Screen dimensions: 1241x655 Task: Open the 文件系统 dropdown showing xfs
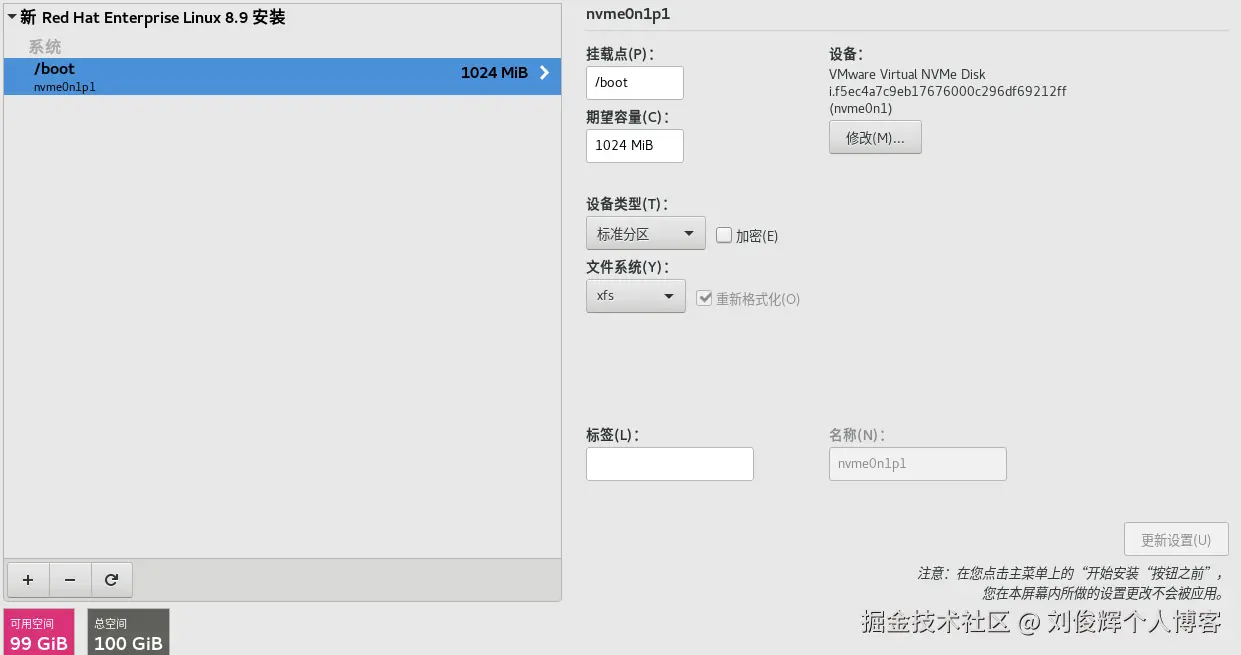636,296
